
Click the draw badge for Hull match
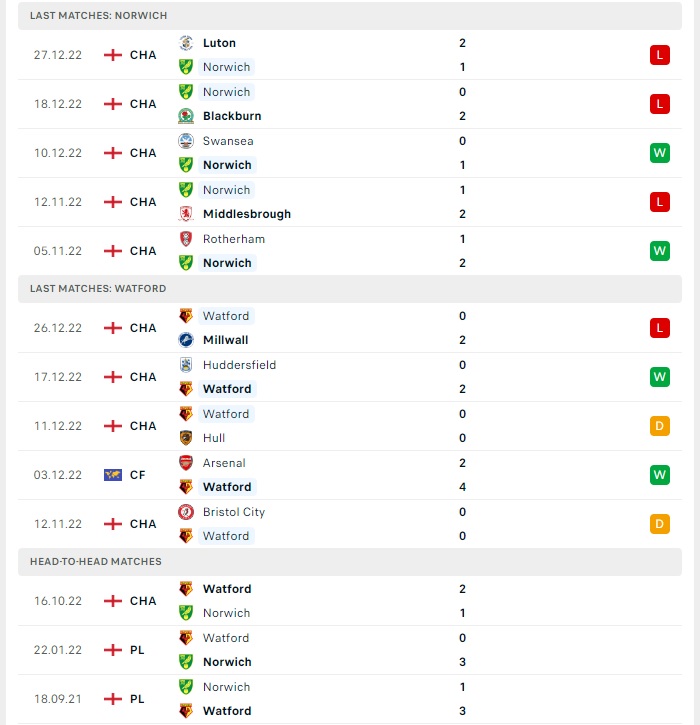pos(659,426)
